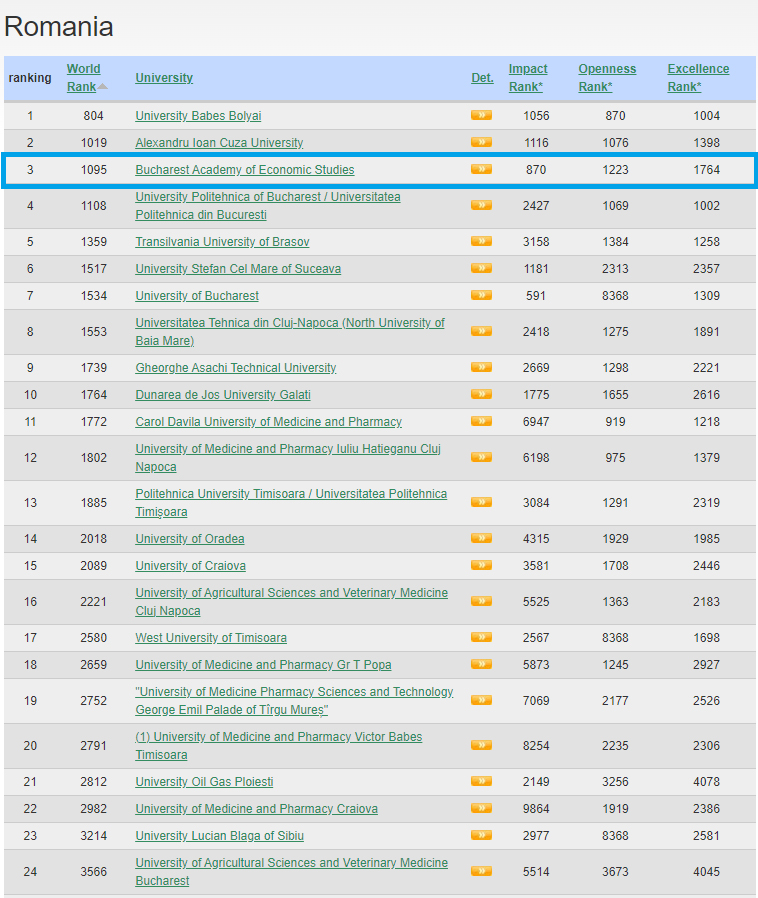This screenshot has height=898, width=758.
Task: Sort table by University column header
Action: tap(164, 78)
